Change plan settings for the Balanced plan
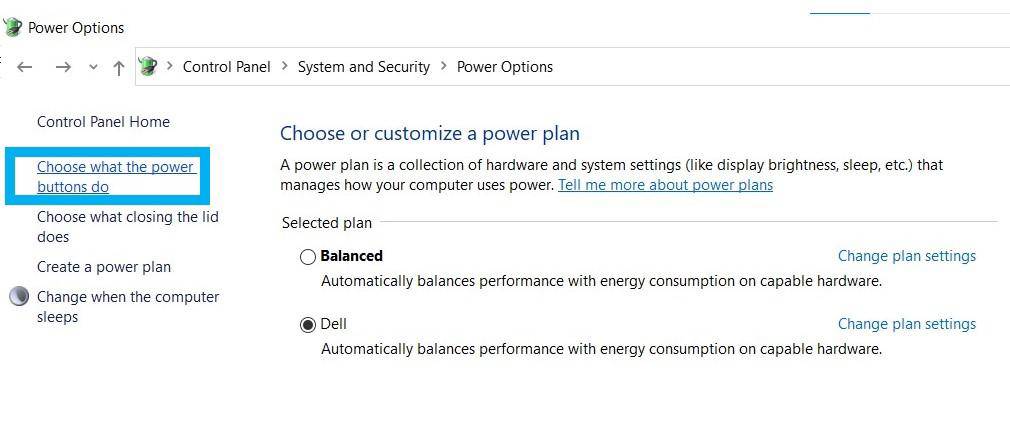The image size is (1010, 425). tap(906, 256)
